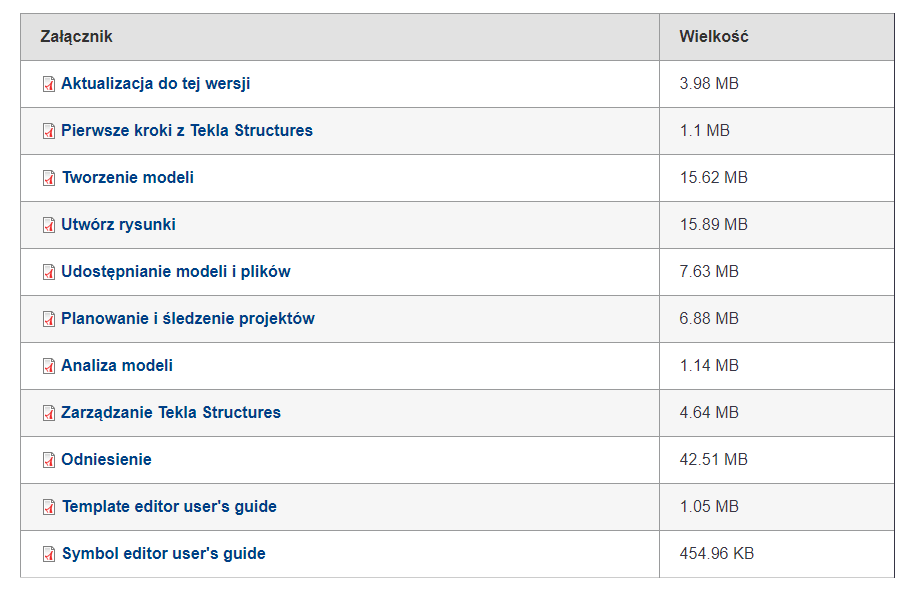Click PDF icon next to Analiza modeli
This screenshot has width=917, height=601.
pos(49,366)
